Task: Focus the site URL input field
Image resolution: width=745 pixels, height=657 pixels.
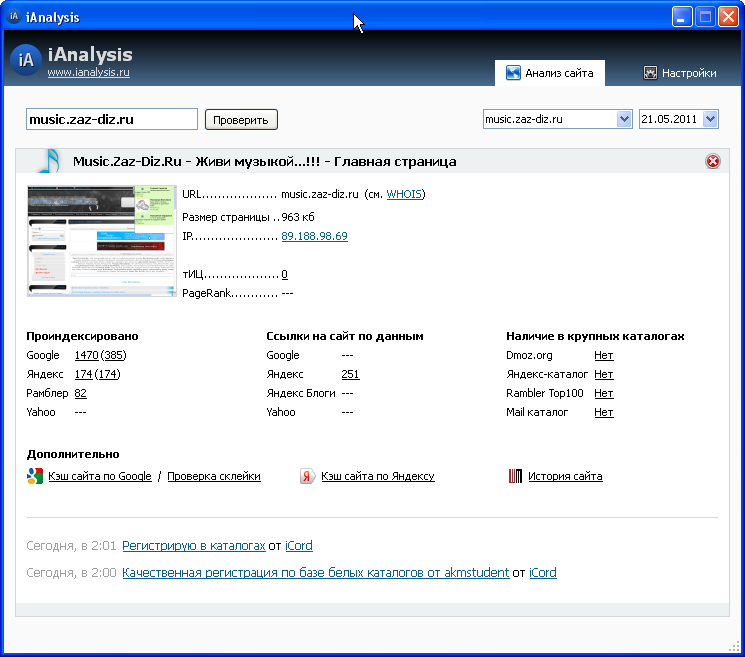Action: pyautogui.click(x=112, y=119)
